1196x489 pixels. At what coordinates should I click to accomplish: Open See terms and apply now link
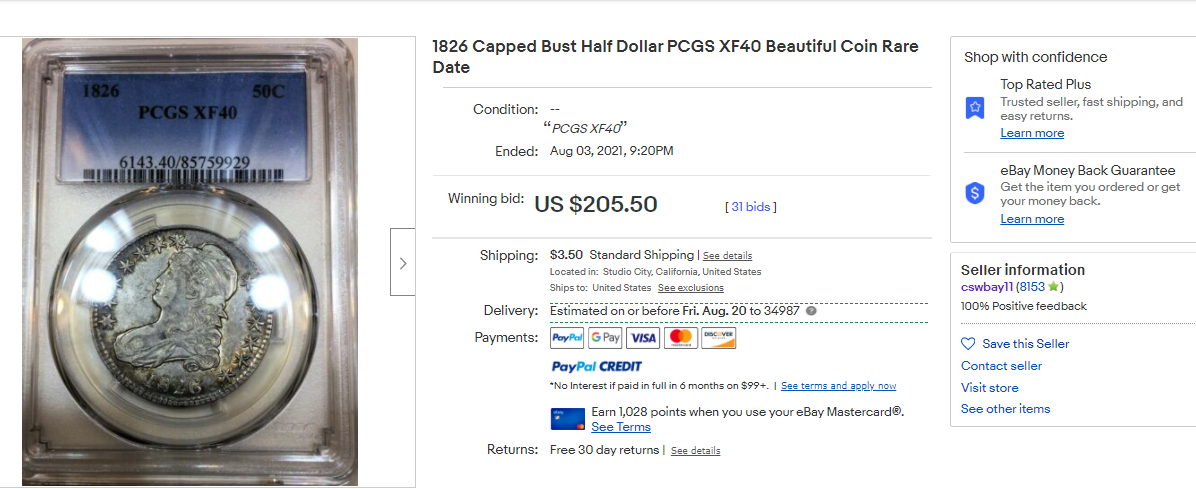pos(838,386)
